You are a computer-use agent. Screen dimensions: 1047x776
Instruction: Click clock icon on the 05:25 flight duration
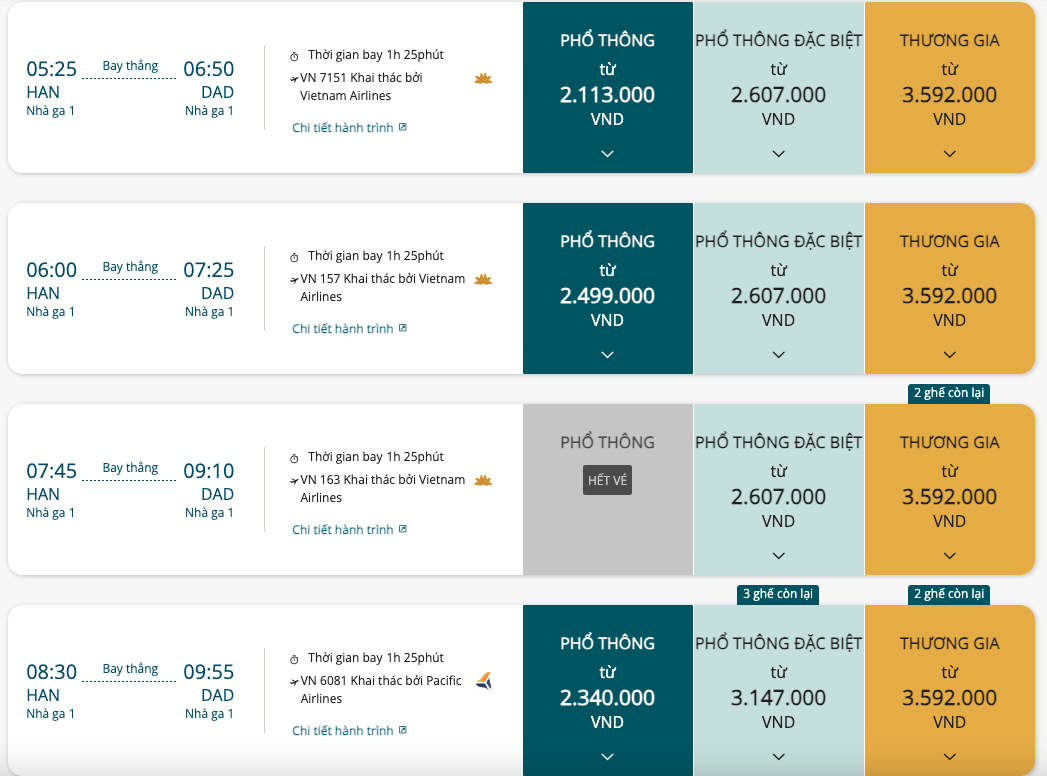click(294, 56)
